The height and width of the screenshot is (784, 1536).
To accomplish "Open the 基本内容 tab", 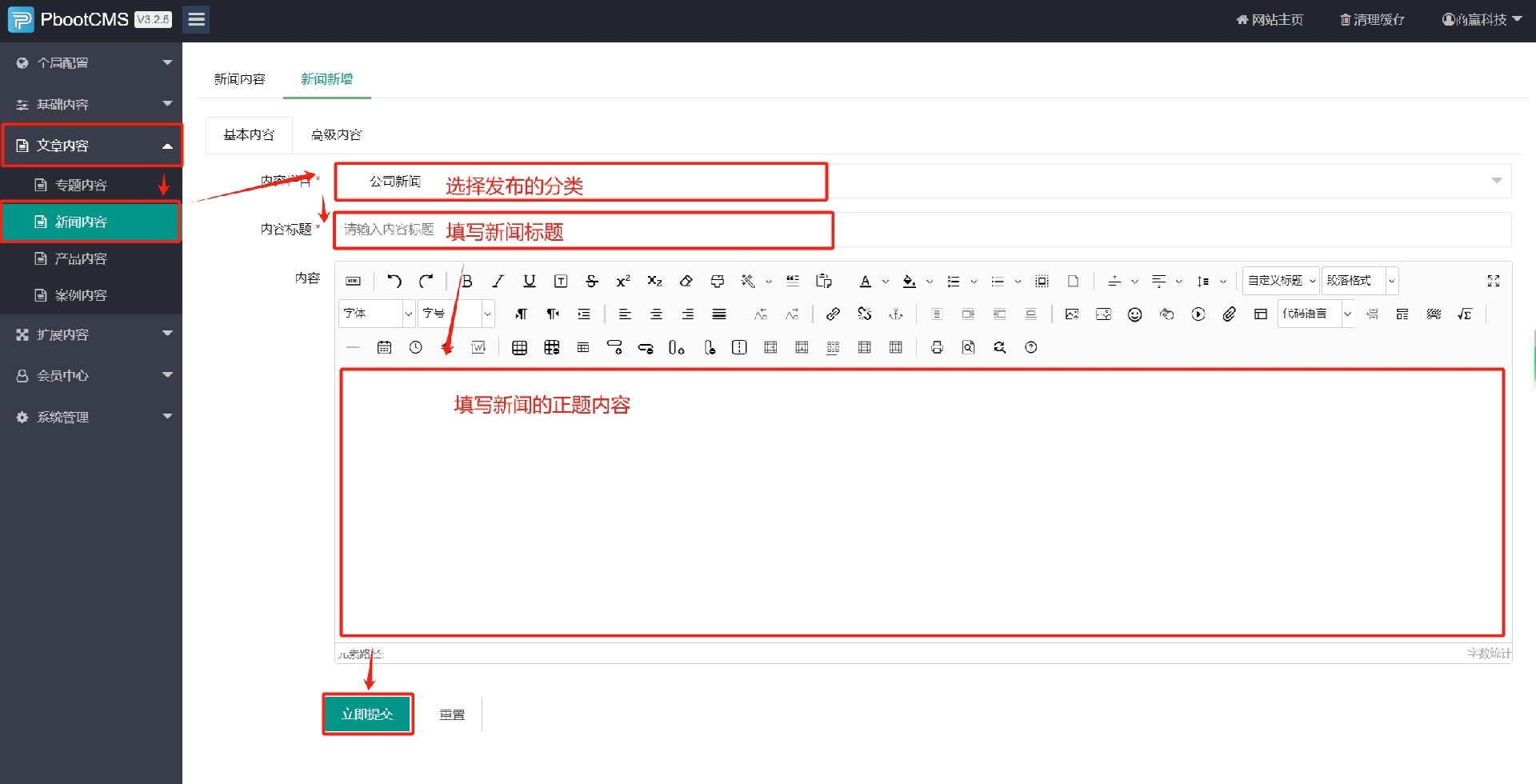I will 249,135.
